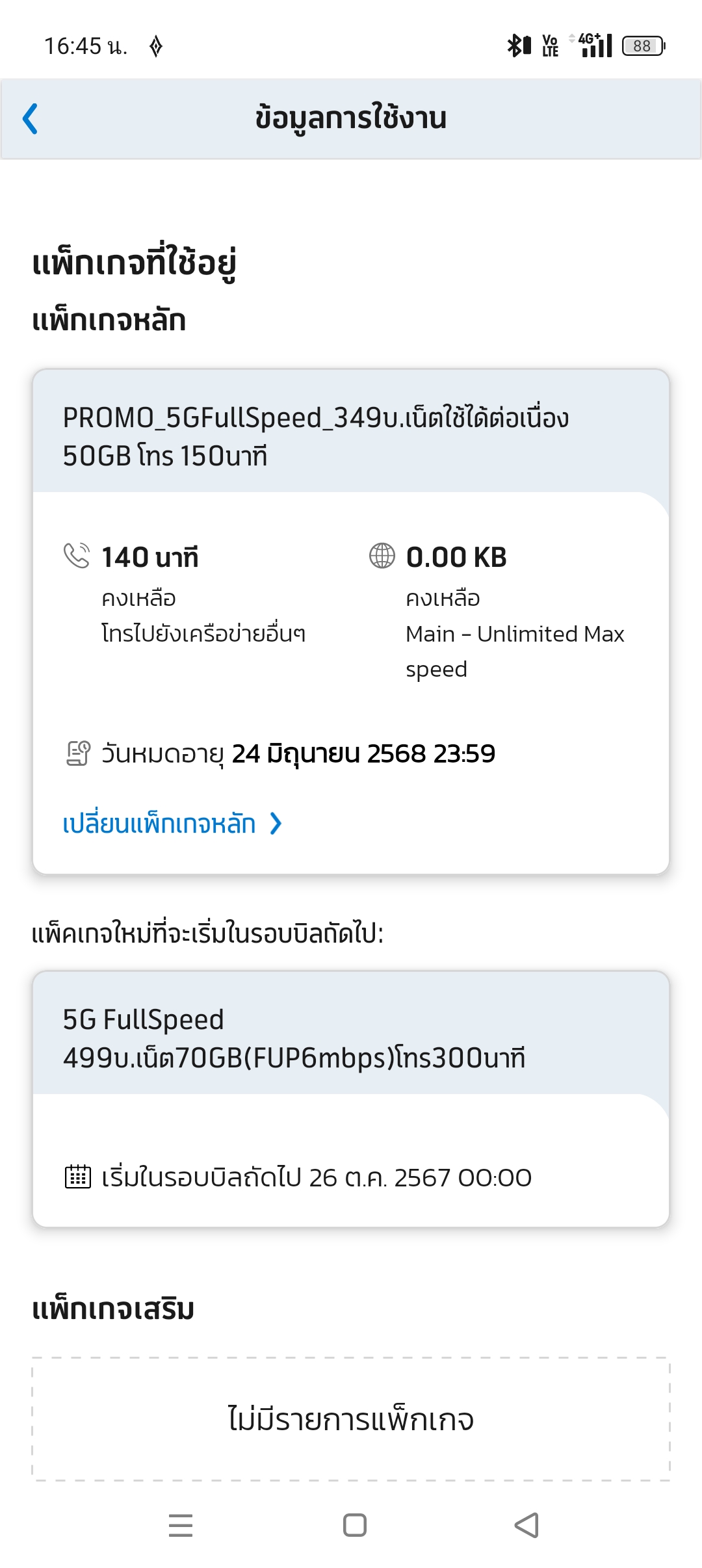Viewport: 702px width, 1568px height.
Task: Tap the 140 นาที remaining minutes text
Action: point(150,557)
